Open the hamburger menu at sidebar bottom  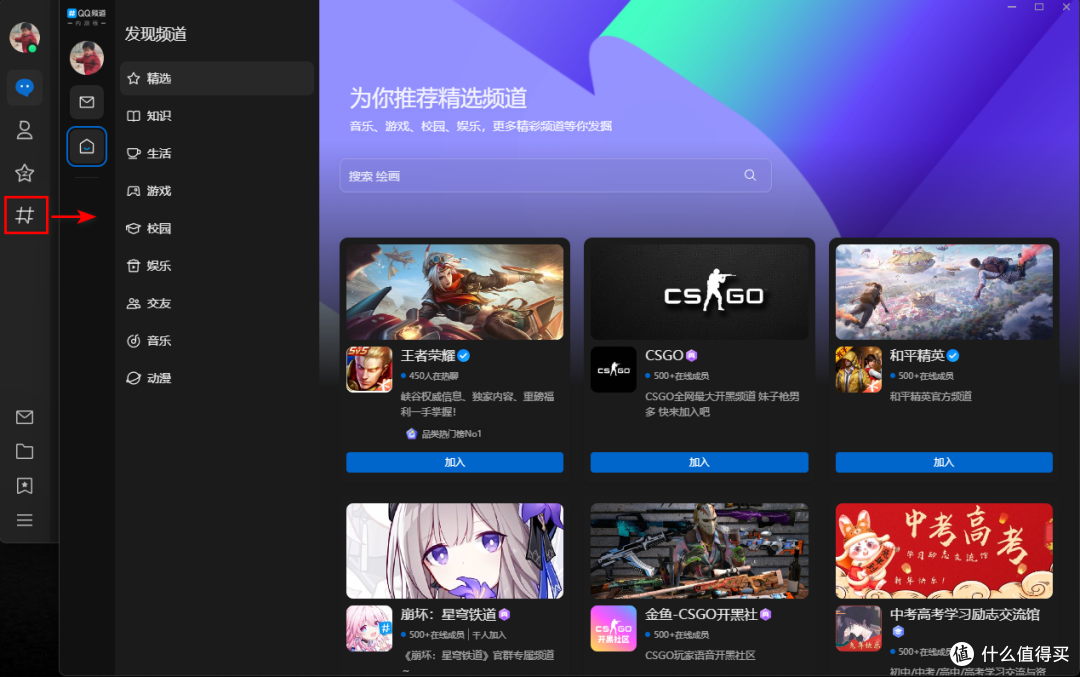(24, 519)
